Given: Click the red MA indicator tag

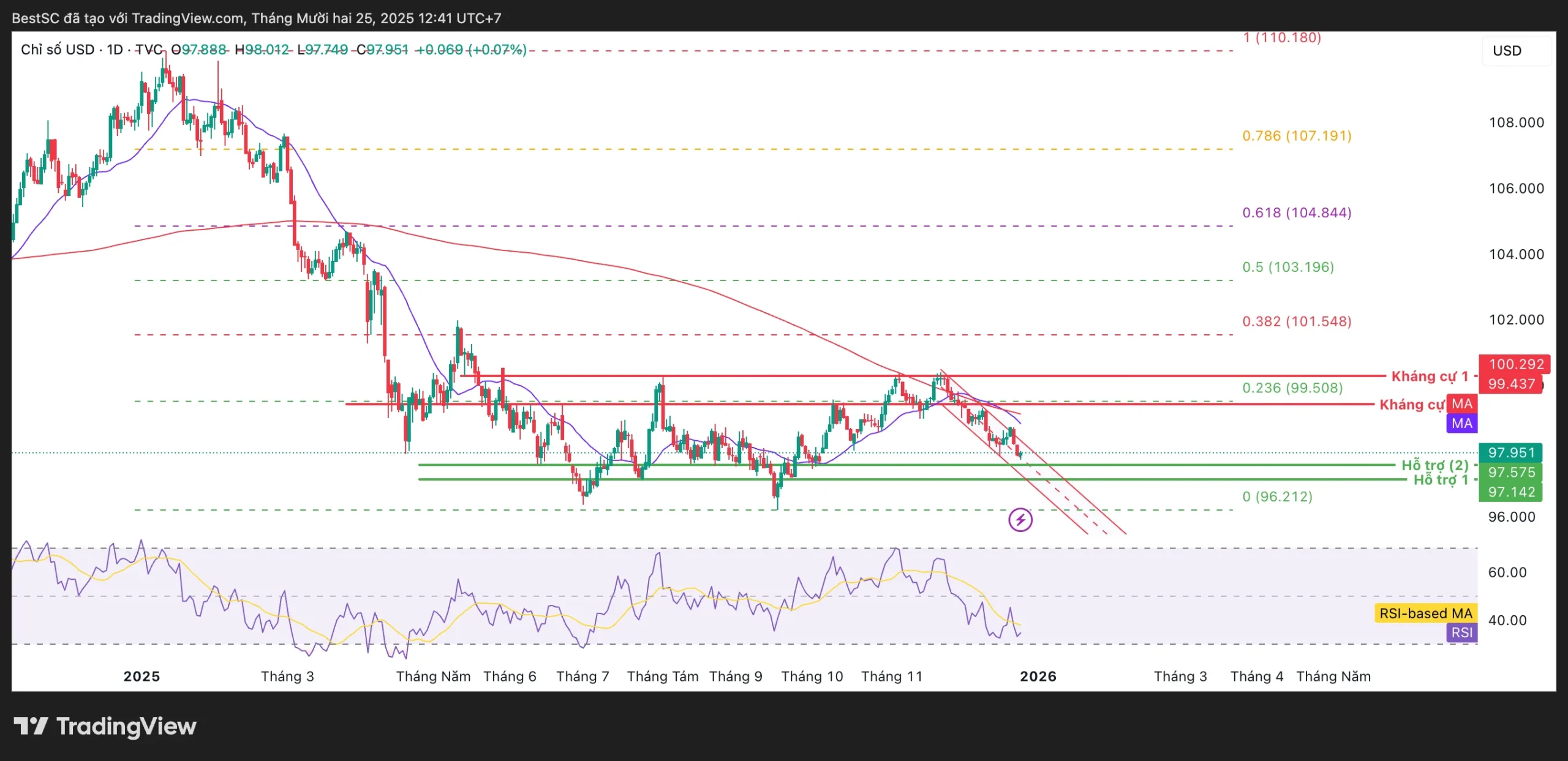Looking at the screenshot, I should (x=1461, y=403).
